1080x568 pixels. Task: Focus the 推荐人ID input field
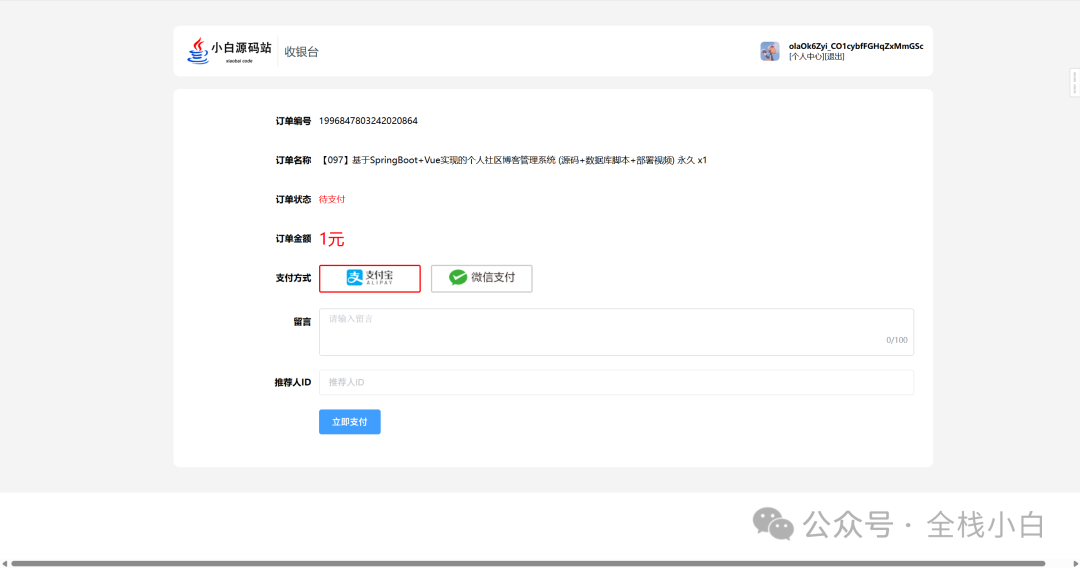pos(616,382)
